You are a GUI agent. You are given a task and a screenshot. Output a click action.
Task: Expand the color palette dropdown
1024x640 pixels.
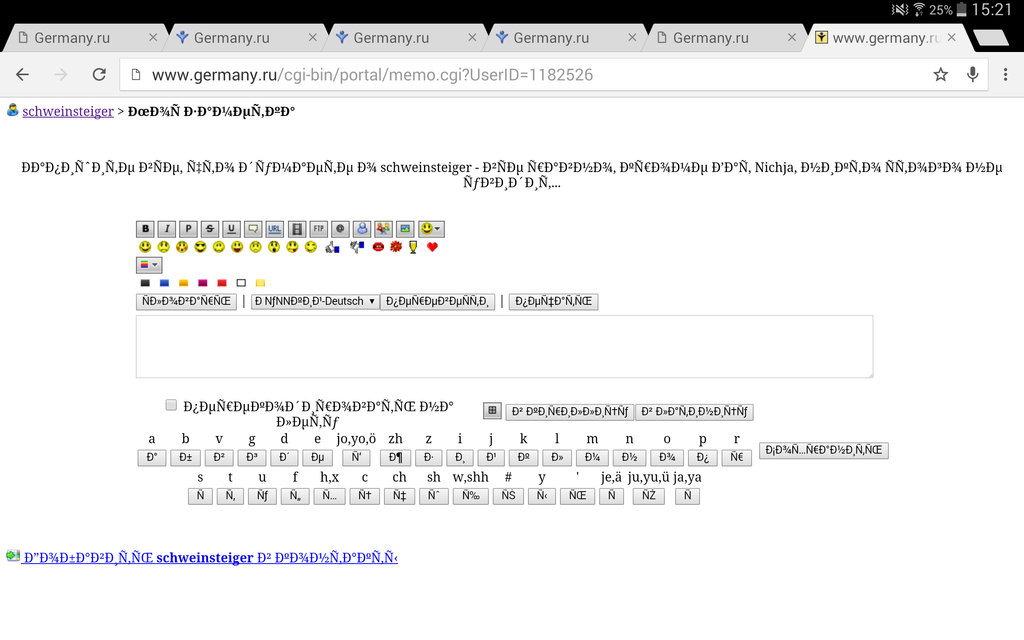click(148, 265)
